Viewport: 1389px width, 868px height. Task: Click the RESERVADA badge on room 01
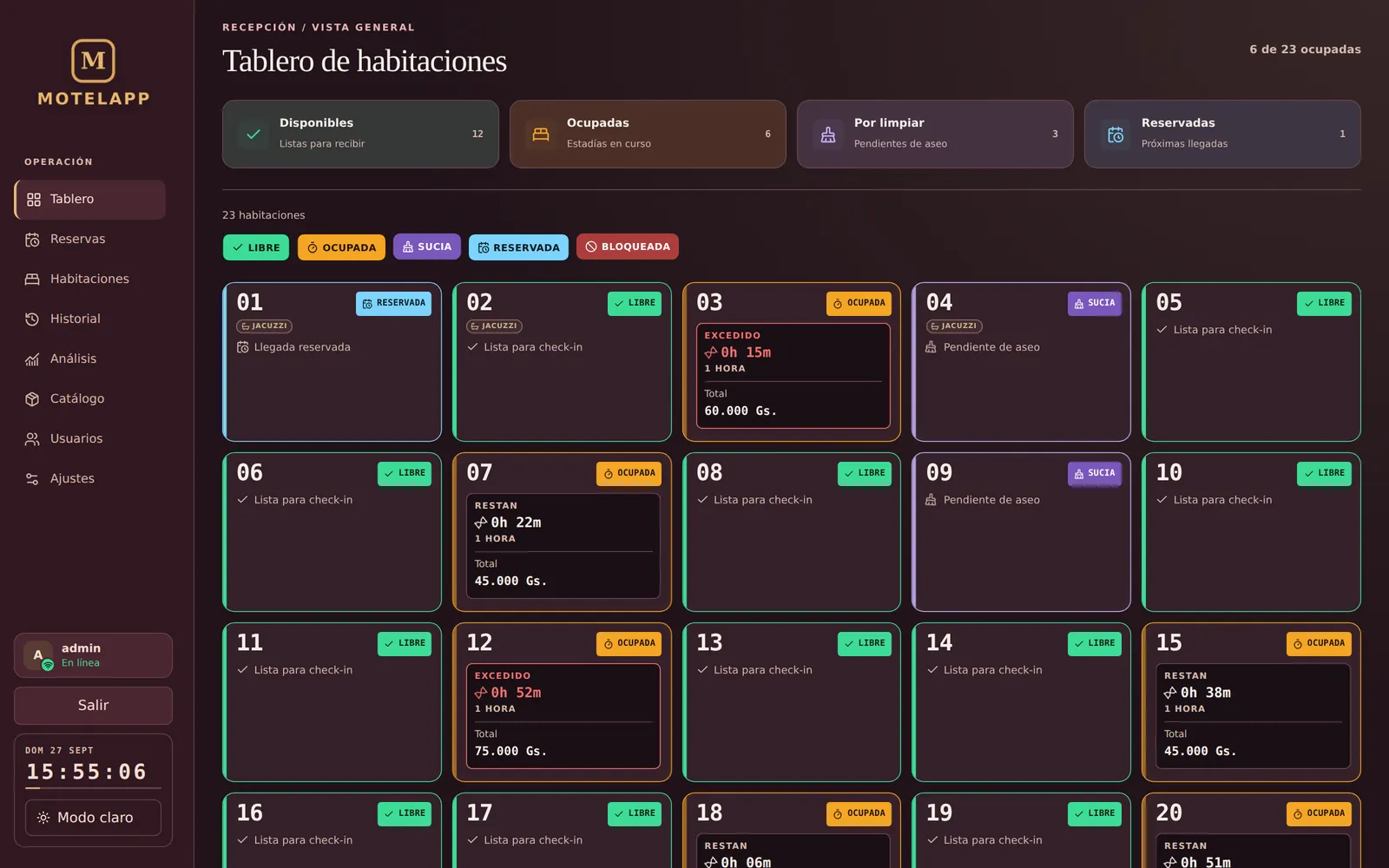[x=393, y=304]
